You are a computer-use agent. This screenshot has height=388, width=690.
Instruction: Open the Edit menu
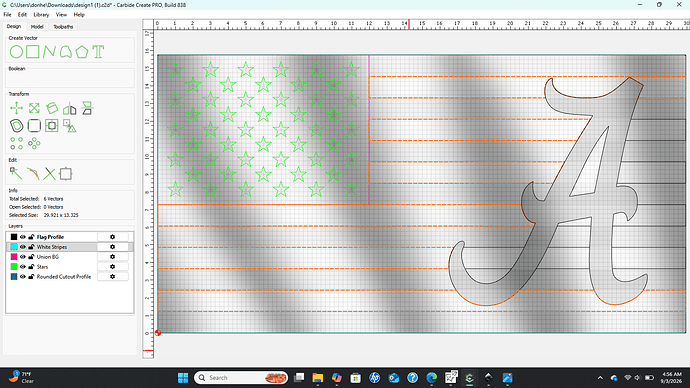click(22, 15)
